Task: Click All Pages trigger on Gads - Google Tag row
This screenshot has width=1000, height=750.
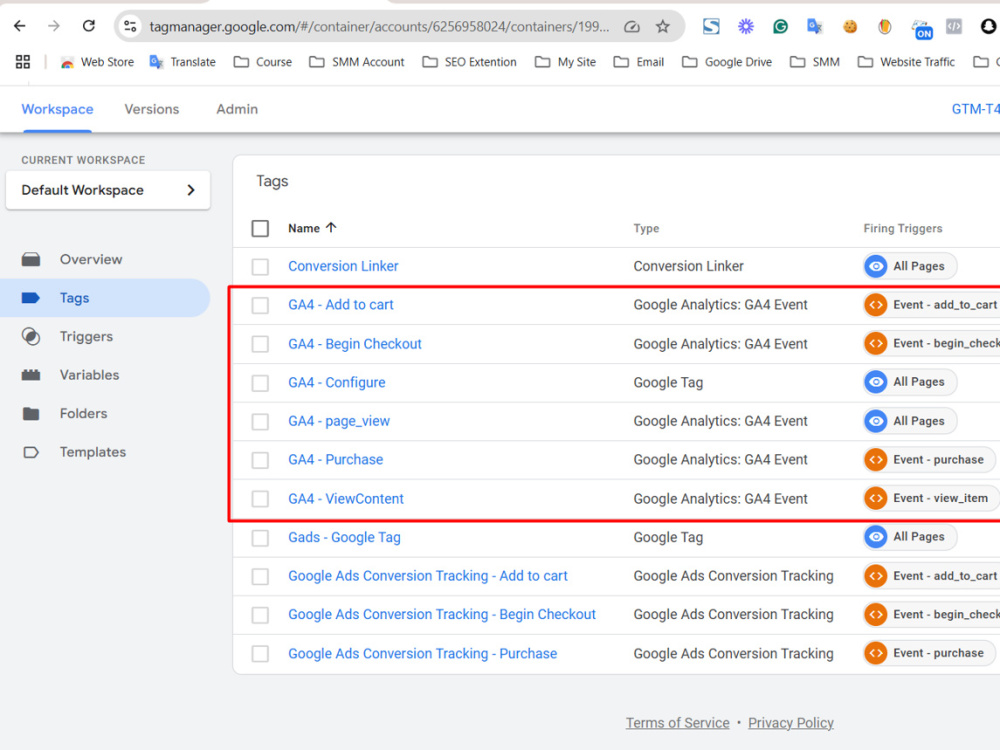Action: click(x=910, y=537)
